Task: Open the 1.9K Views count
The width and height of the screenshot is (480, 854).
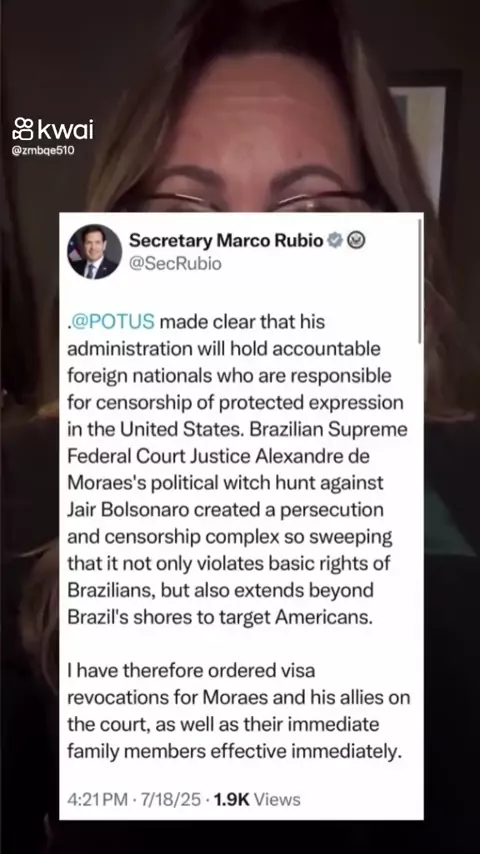Action: [x=257, y=800]
